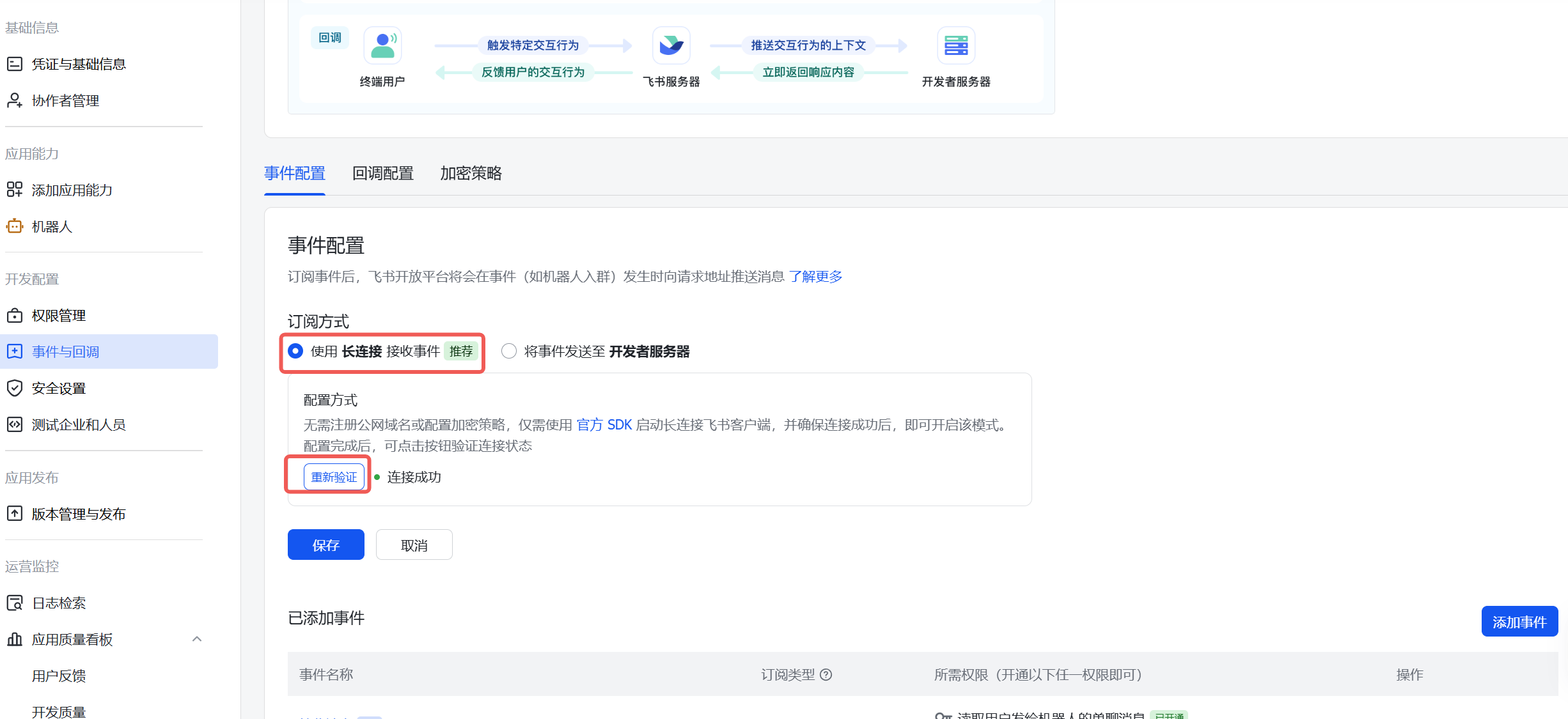1568x719 pixels.
Task: Switch to the 回调配置 tab
Action: (x=383, y=173)
